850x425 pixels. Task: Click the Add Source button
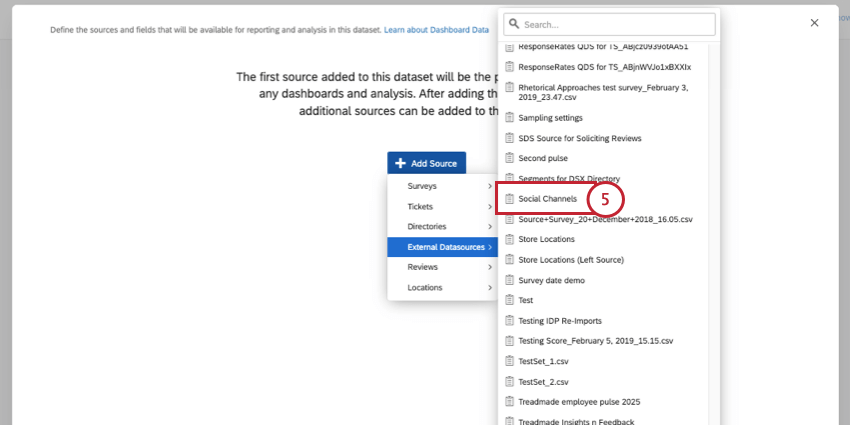click(427, 163)
